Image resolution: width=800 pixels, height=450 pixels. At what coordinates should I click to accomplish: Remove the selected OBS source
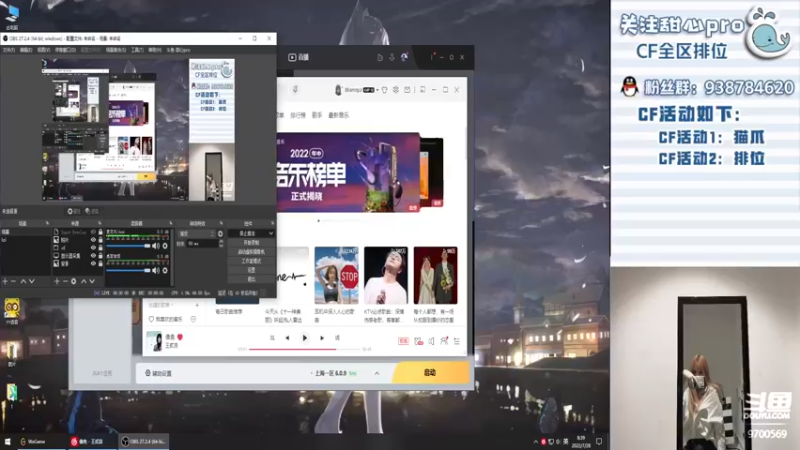65,281
